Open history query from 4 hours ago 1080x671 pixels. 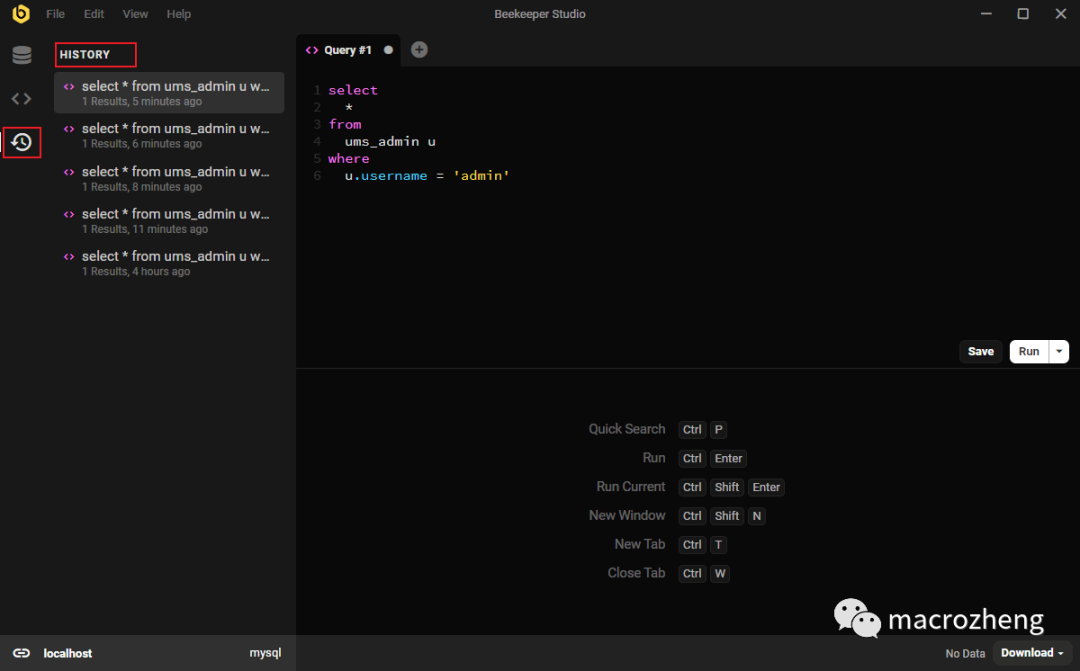(169, 262)
